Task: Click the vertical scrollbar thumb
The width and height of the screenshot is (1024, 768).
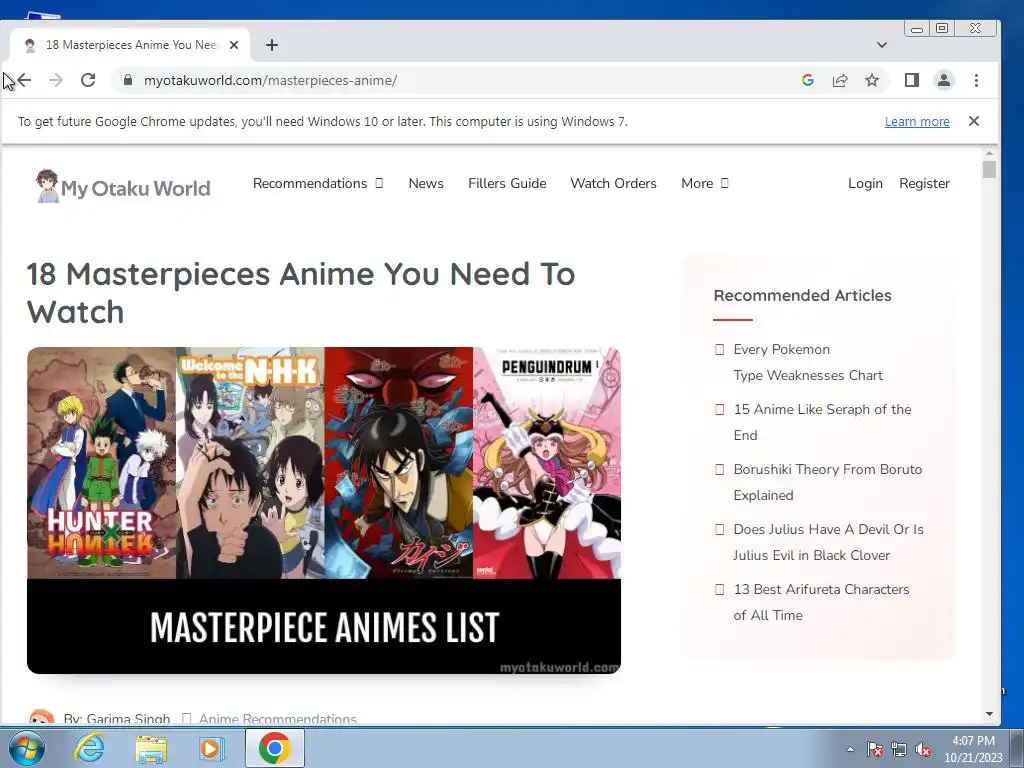Action: point(989,170)
